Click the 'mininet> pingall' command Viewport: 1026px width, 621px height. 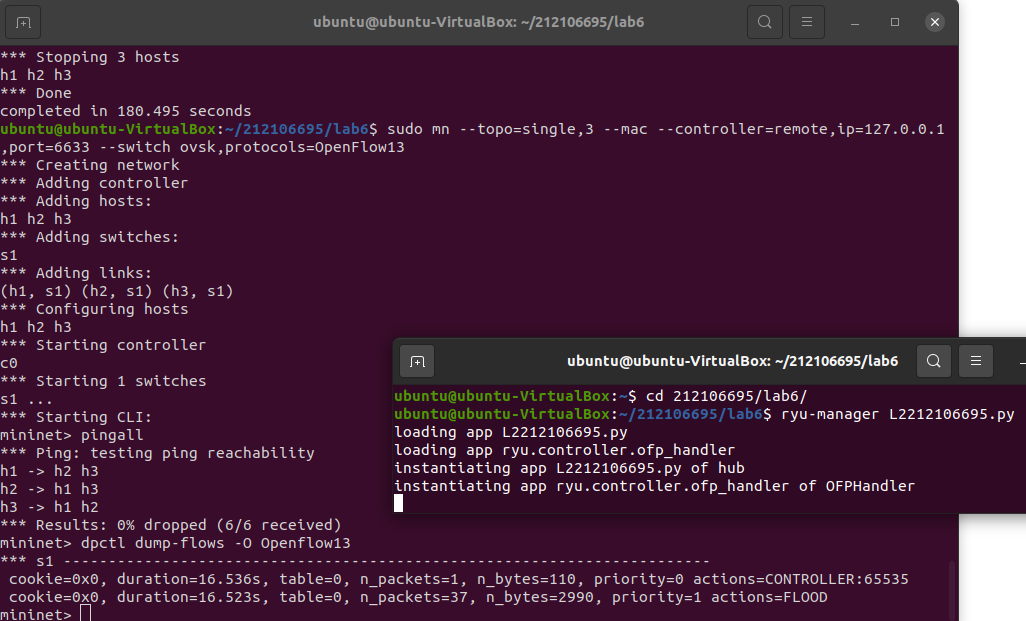(x=72, y=435)
